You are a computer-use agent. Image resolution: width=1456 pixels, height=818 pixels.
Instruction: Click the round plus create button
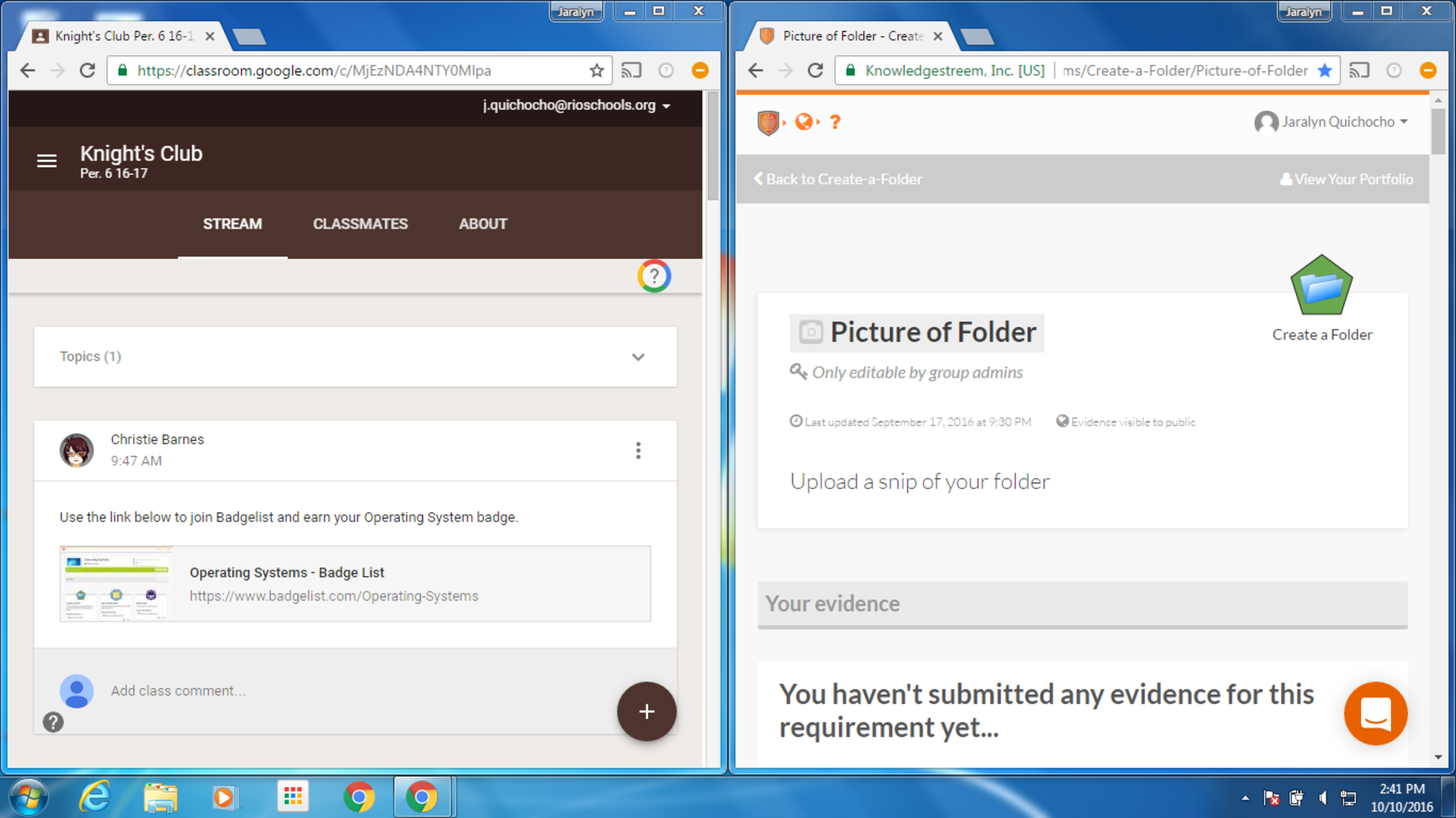[x=646, y=711]
